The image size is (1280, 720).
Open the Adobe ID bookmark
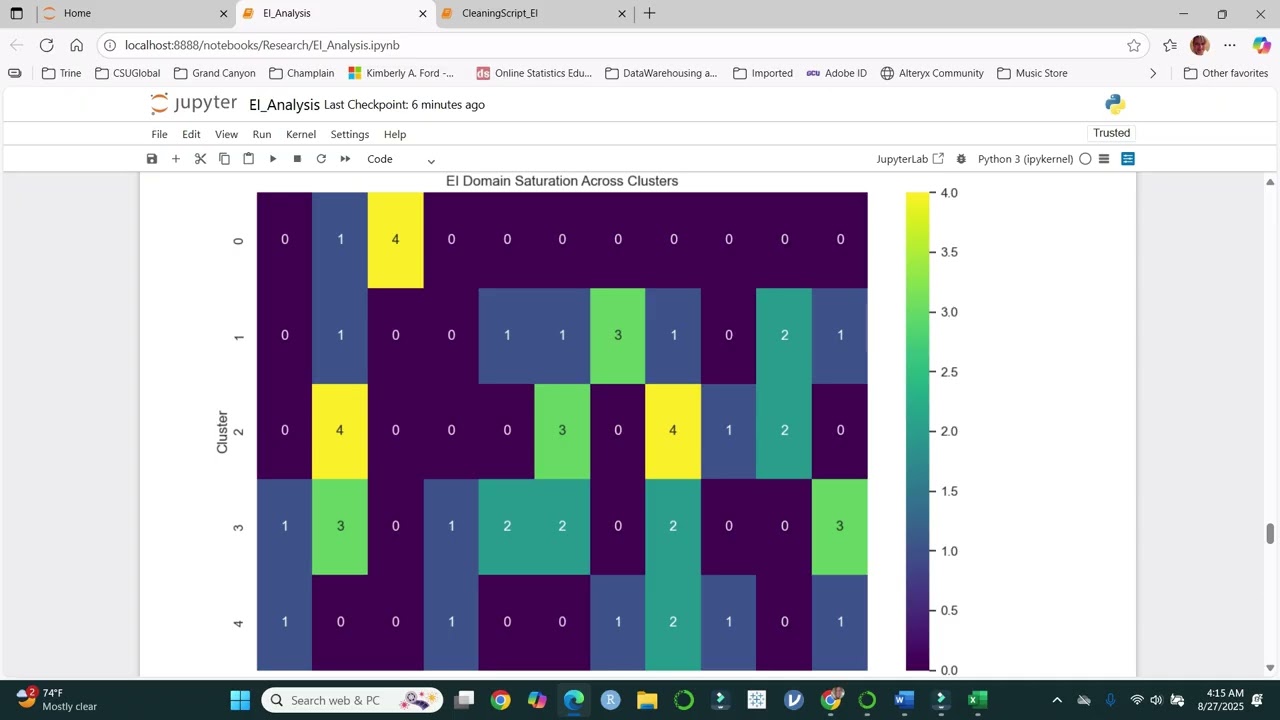point(836,73)
